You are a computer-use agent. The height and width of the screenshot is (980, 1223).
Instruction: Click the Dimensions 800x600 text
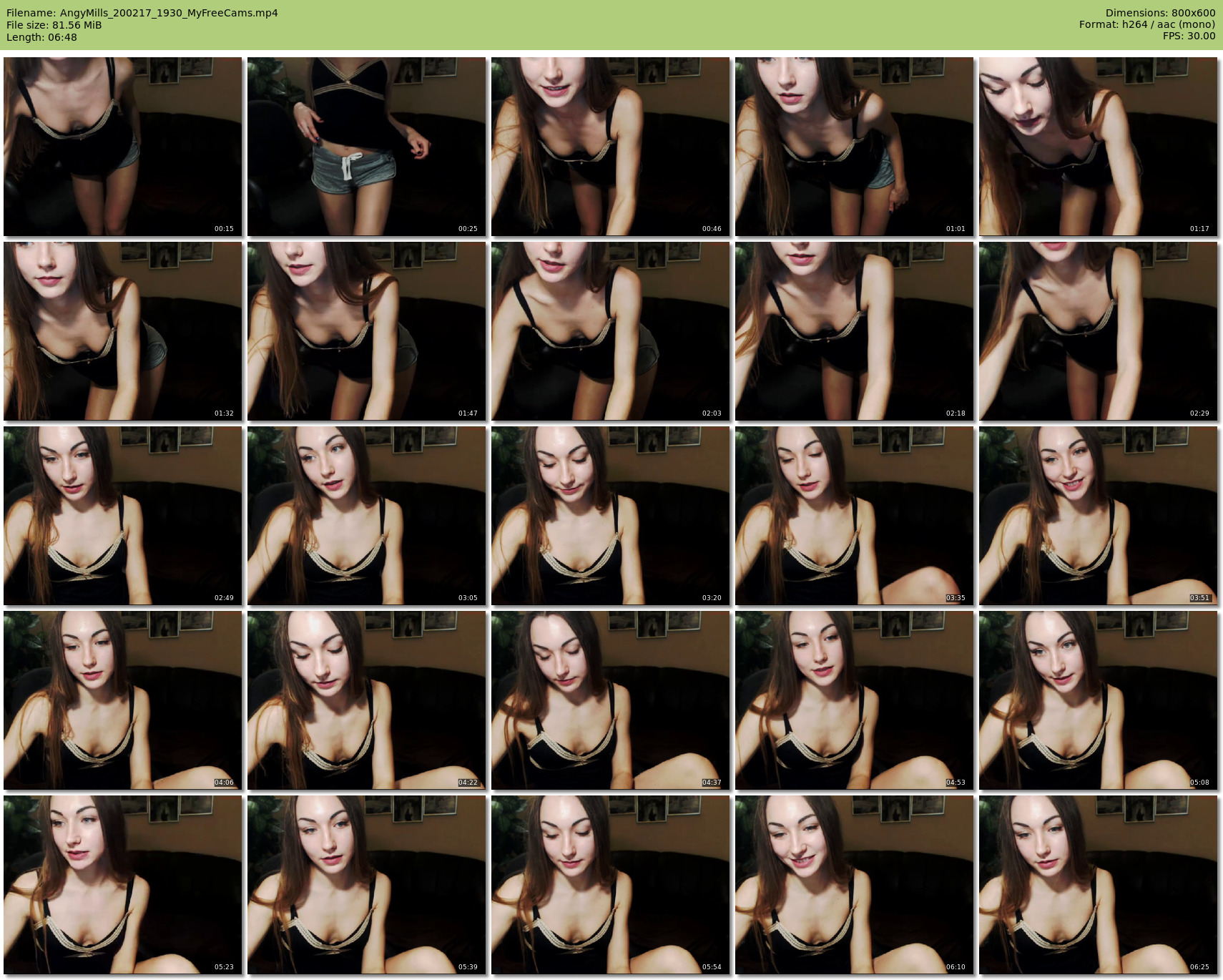click(1160, 13)
